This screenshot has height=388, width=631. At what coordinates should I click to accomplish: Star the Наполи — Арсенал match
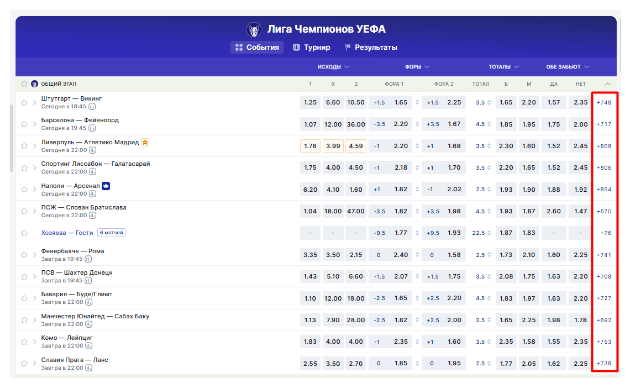coord(24,190)
